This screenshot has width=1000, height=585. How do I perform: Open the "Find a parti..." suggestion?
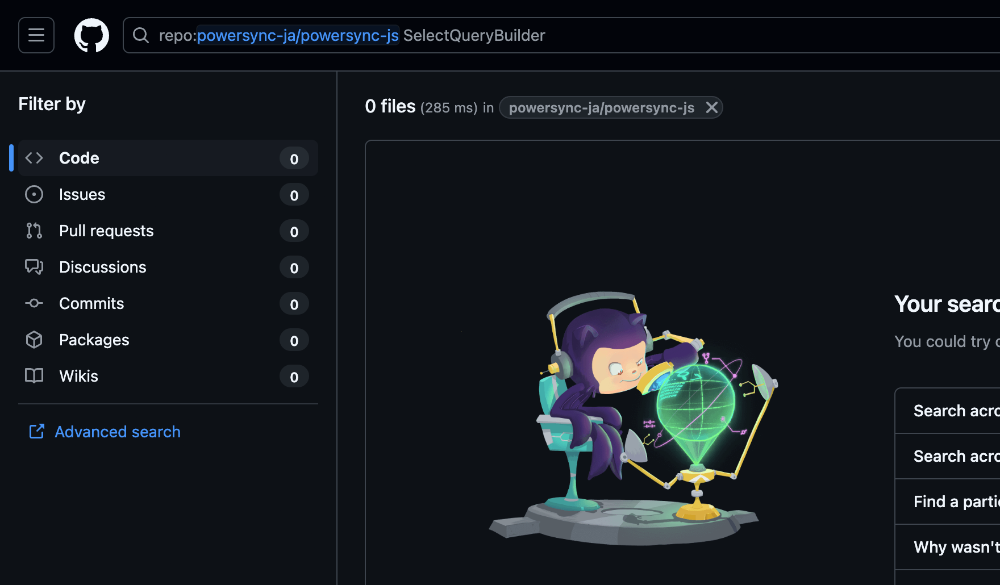(955, 502)
